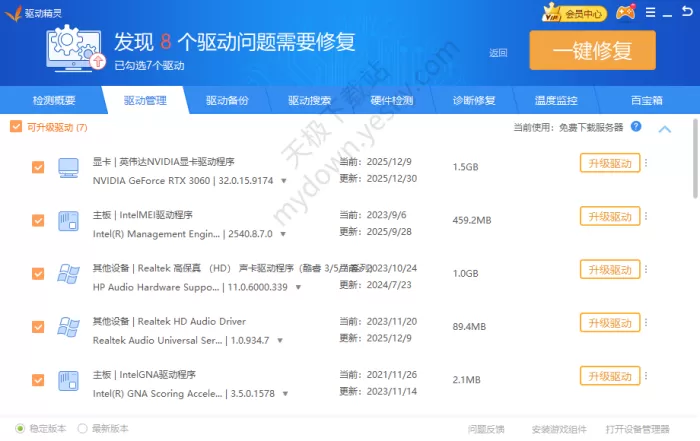Screen dimensions: 700x441
Task: Click the 返回 link
Action: click(498, 53)
